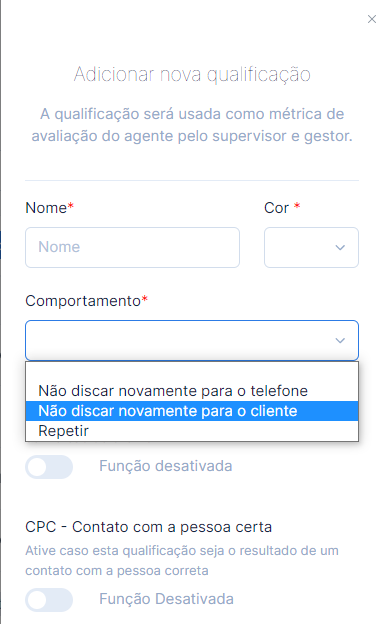This screenshot has height=624, width=382.
Task: Click the CPC - Contato com a pessoa certa heading
Action: [148, 527]
